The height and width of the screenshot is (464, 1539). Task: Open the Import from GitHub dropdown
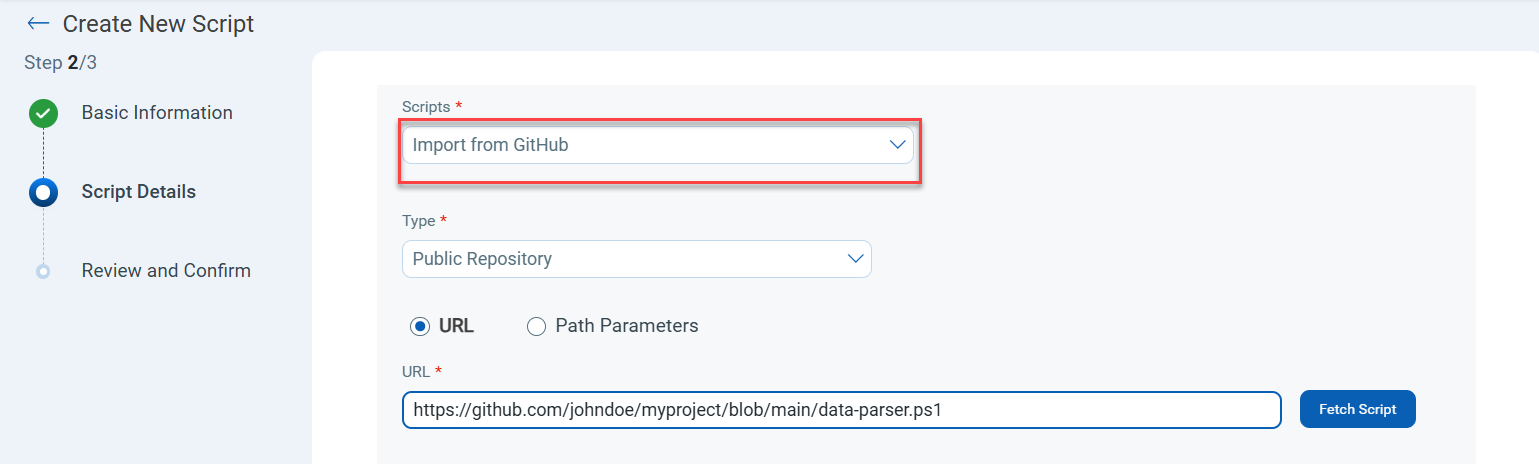tap(657, 145)
